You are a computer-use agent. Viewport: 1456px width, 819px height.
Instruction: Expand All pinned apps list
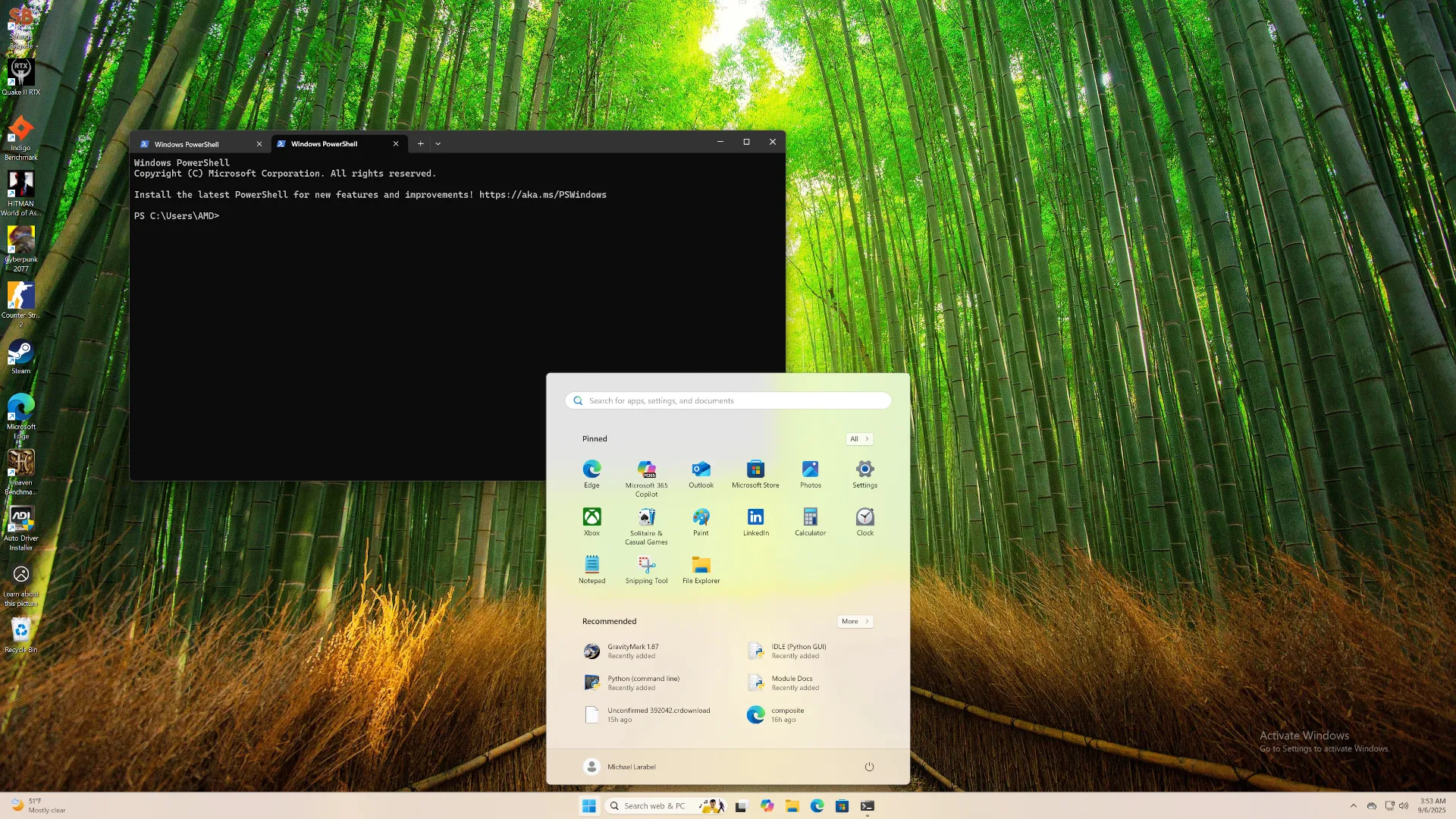[x=858, y=439]
